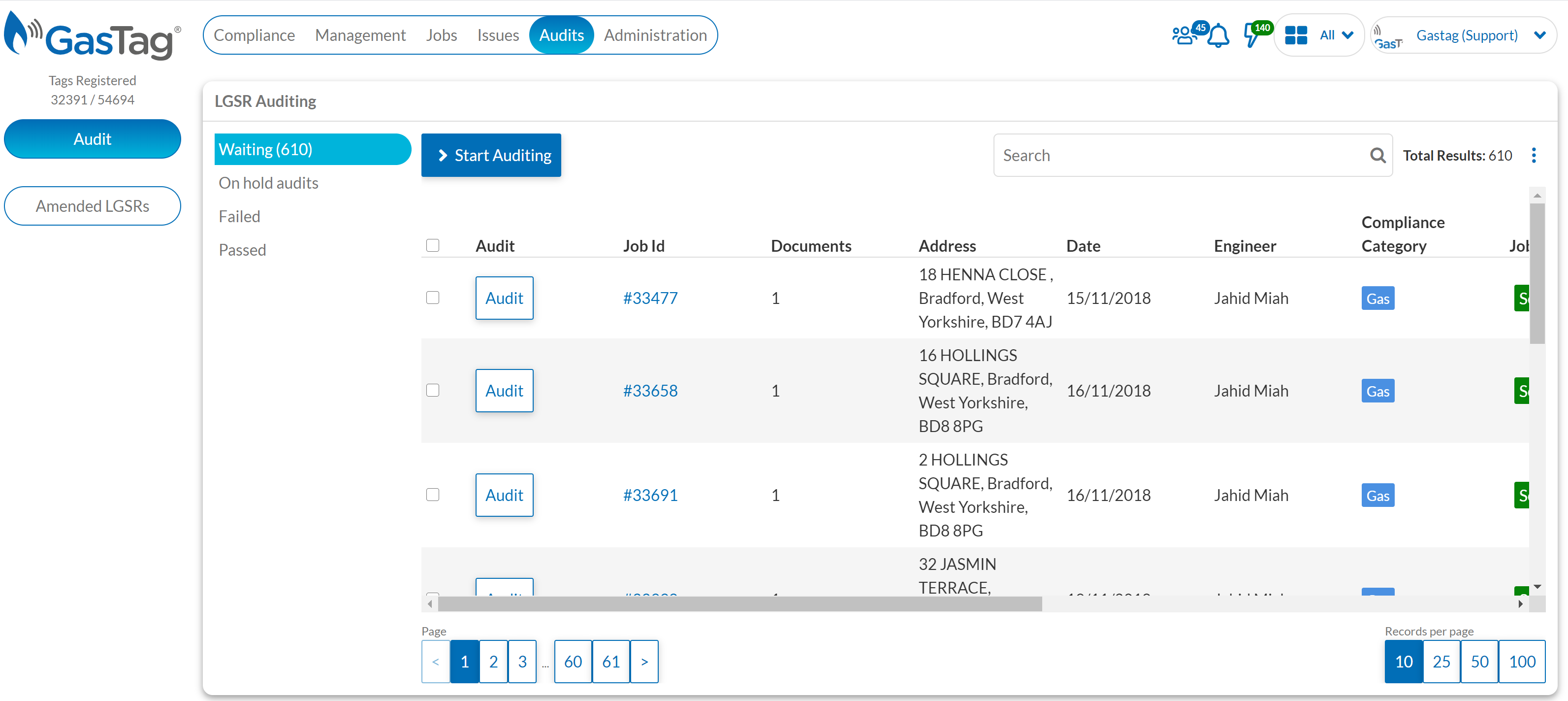Click the table scroll-right arrow
Viewport: 1568px width, 701px height.
(1521, 603)
